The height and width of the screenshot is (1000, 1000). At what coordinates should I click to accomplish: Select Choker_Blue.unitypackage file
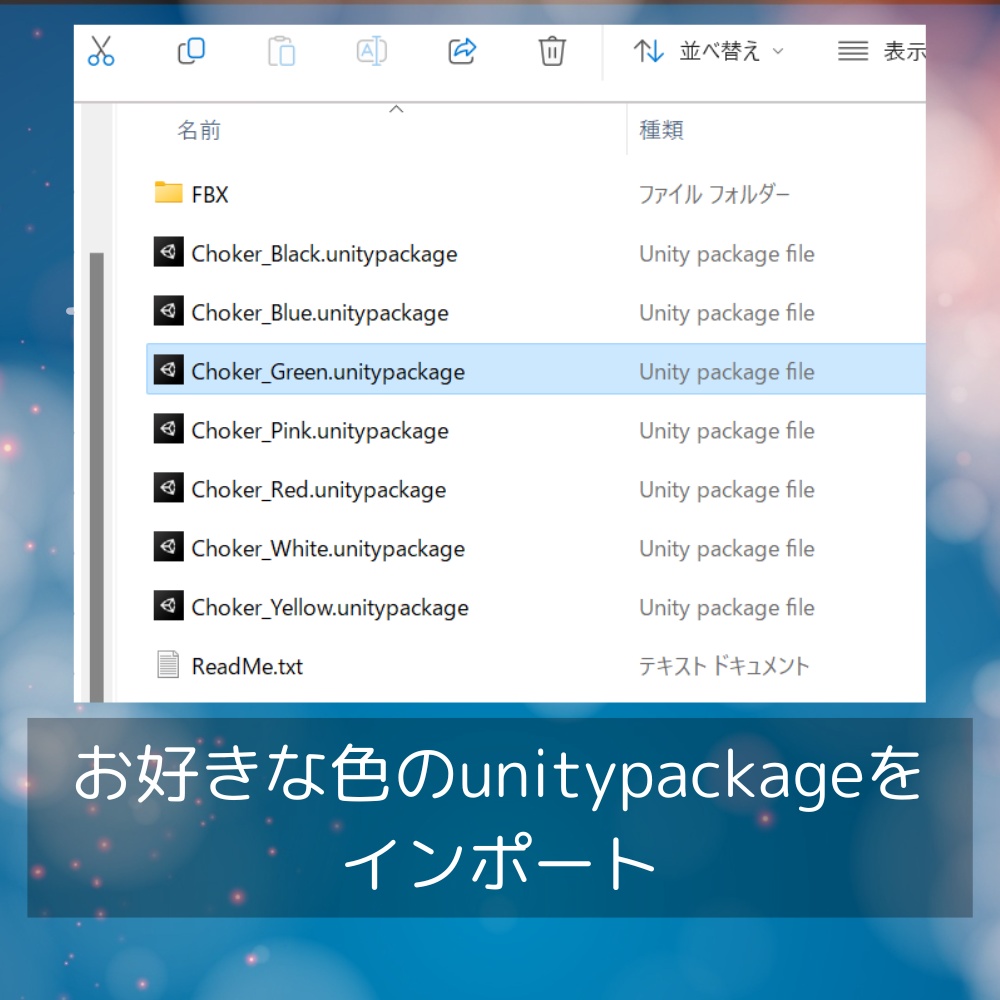(x=320, y=313)
